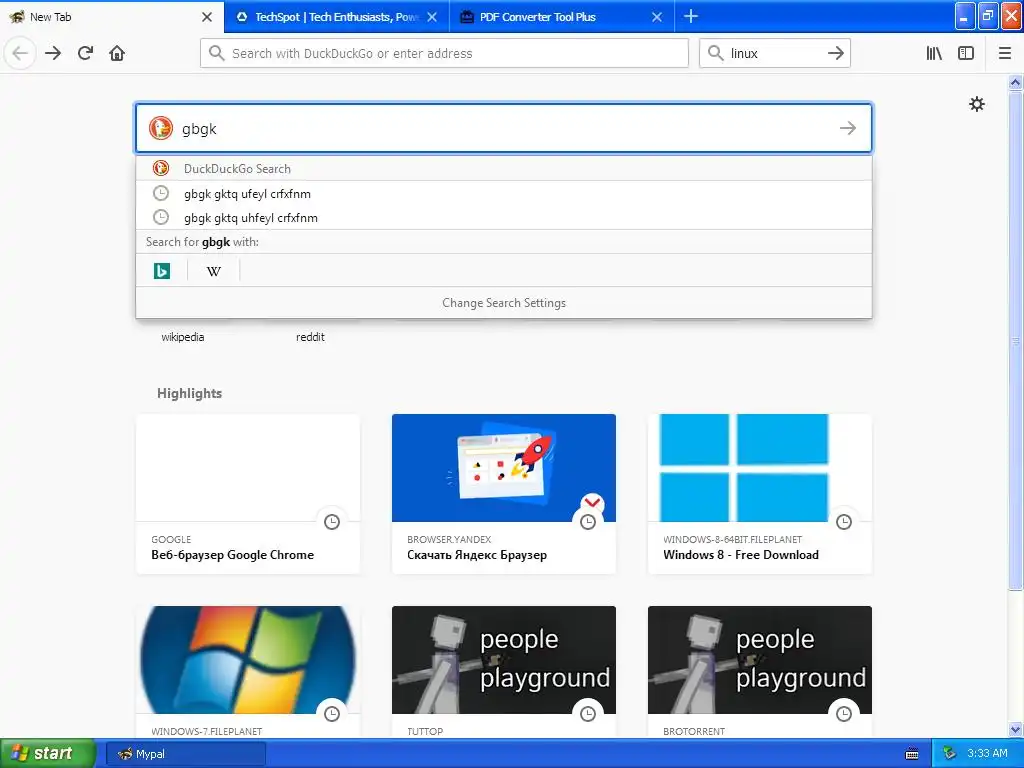Click the system tray clock 3:33 AM
The width and height of the screenshot is (1024, 768).
click(x=987, y=754)
